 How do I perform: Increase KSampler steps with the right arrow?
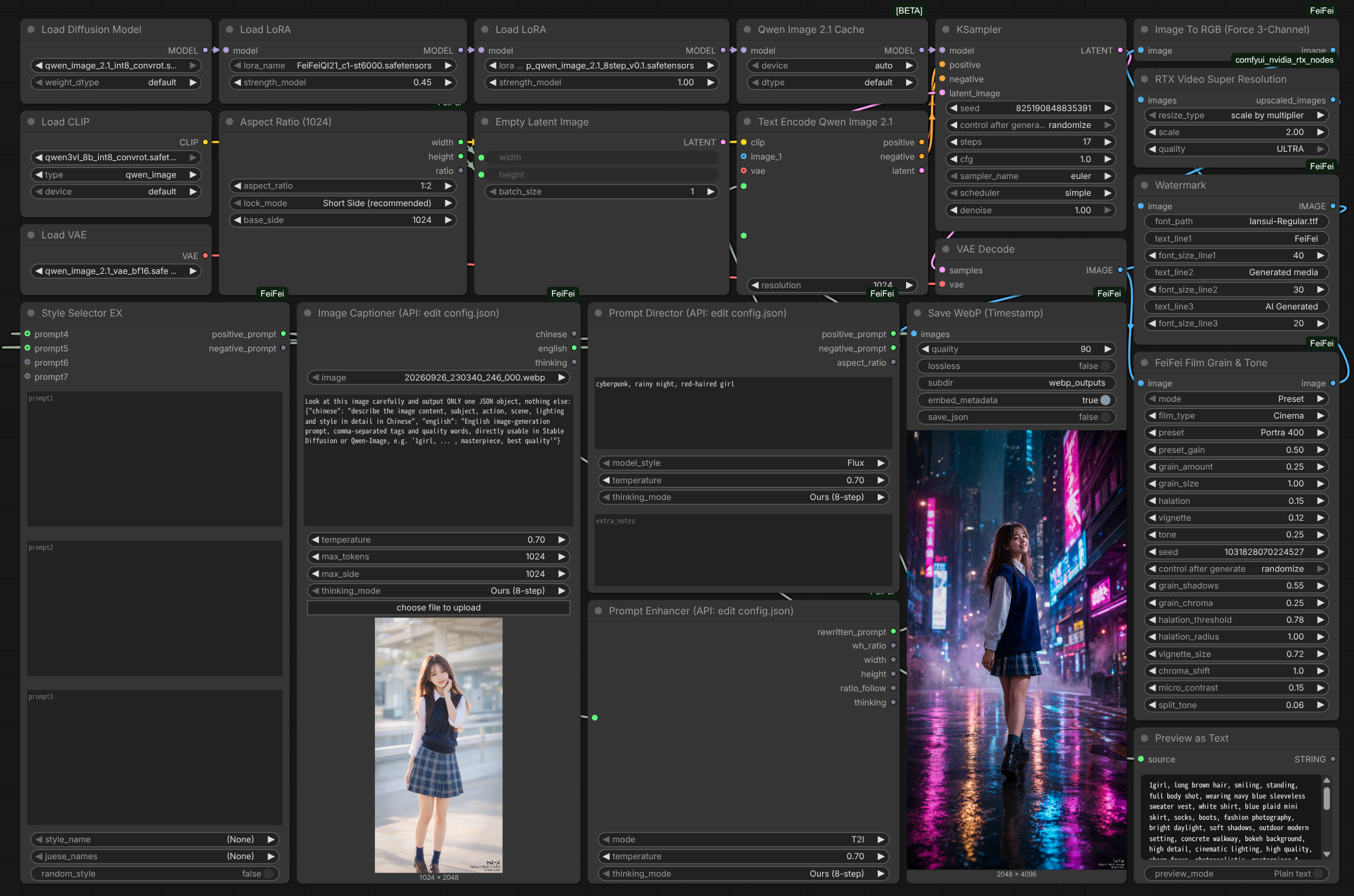[1108, 142]
